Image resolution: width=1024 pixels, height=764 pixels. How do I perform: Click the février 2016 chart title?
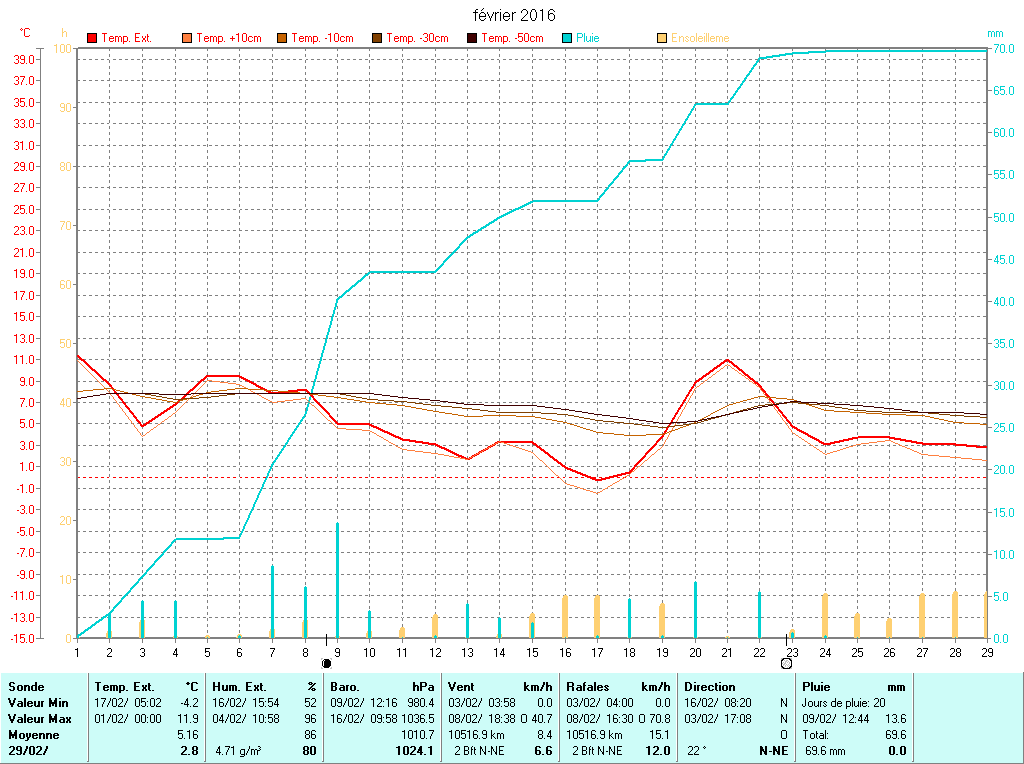(x=514, y=15)
